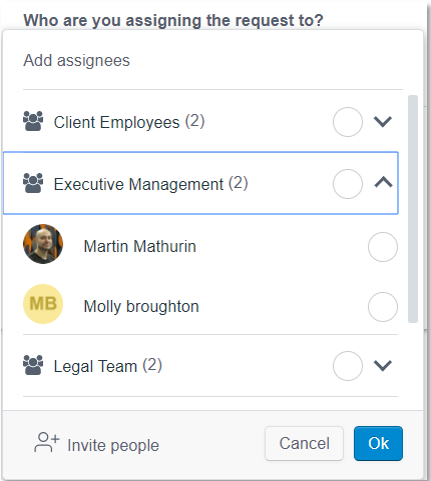Click the Client Employees group icon
This screenshot has width=431, height=481.
point(33,121)
